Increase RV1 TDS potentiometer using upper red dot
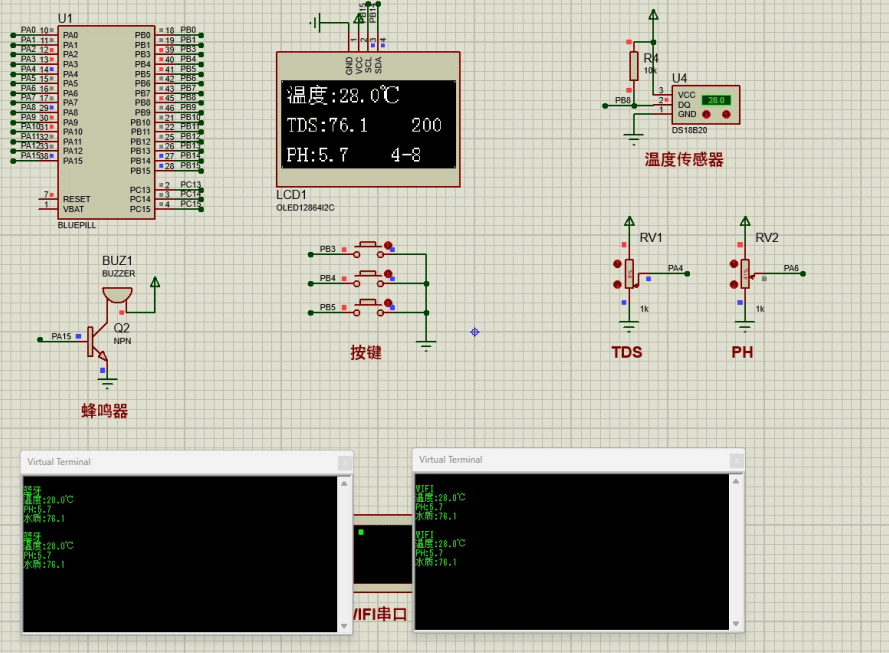The width and height of the screenshot is (889, 653). coord(616,263)
